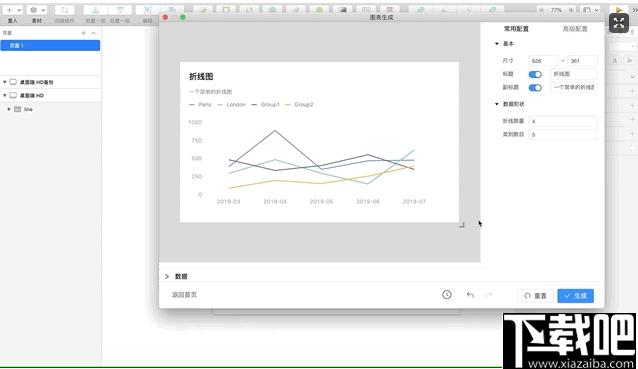Expand the 数据 panel
Screen dimensions: 638x369
pos(167,276)
